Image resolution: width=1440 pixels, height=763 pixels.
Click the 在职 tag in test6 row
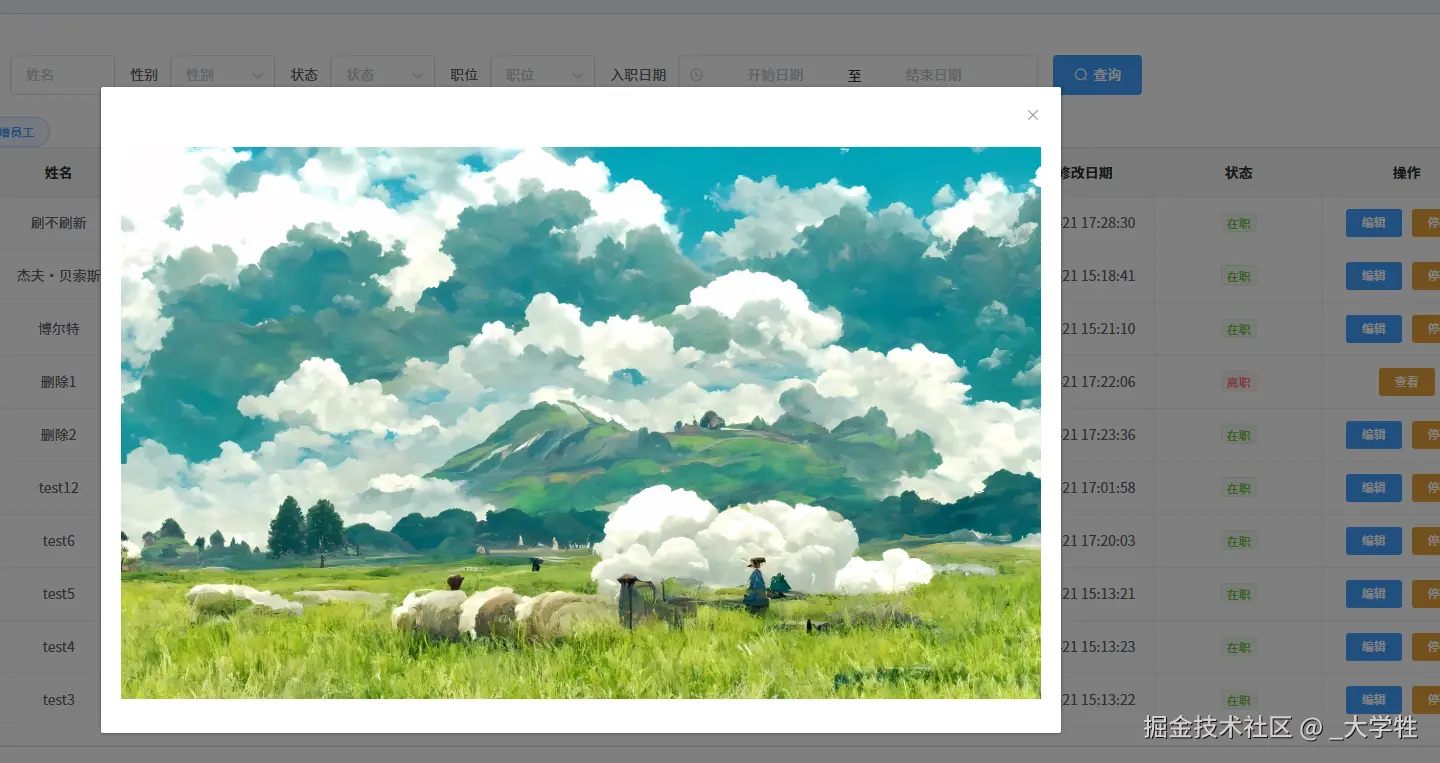click(1239, 542)
